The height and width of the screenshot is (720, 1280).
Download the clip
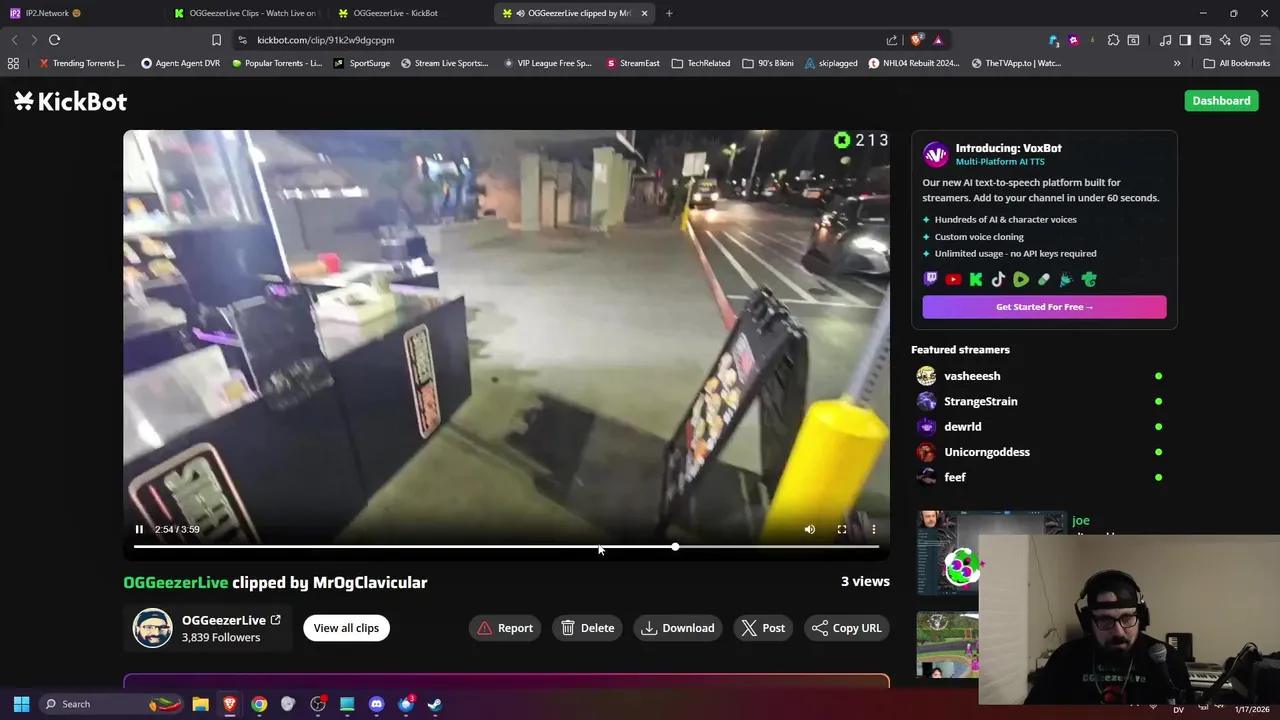pos(678,628)
